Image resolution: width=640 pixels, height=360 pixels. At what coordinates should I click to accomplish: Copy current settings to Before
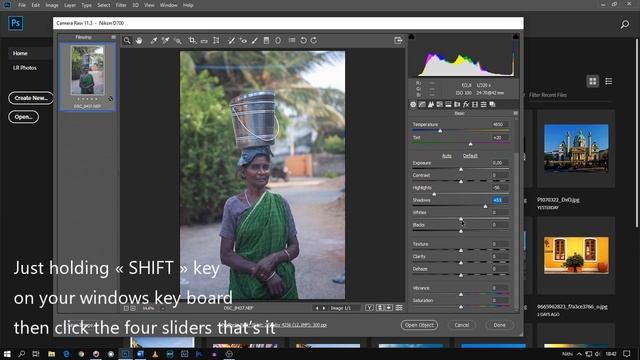coord(389,308)
